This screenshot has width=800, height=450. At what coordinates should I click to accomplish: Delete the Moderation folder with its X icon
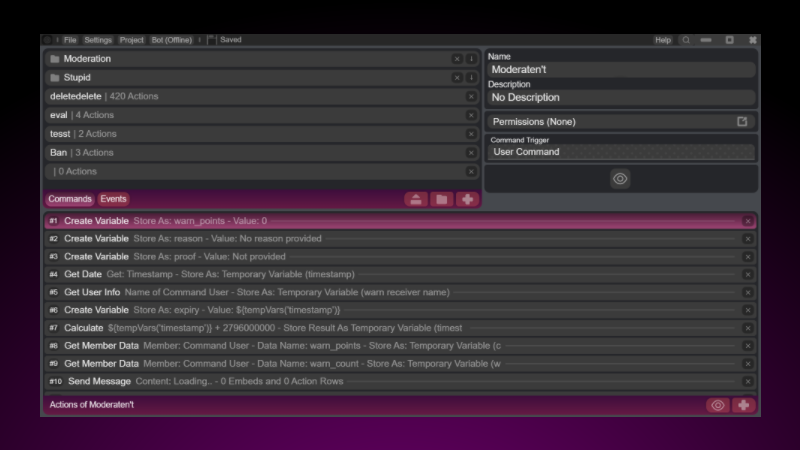pos(457,59)
